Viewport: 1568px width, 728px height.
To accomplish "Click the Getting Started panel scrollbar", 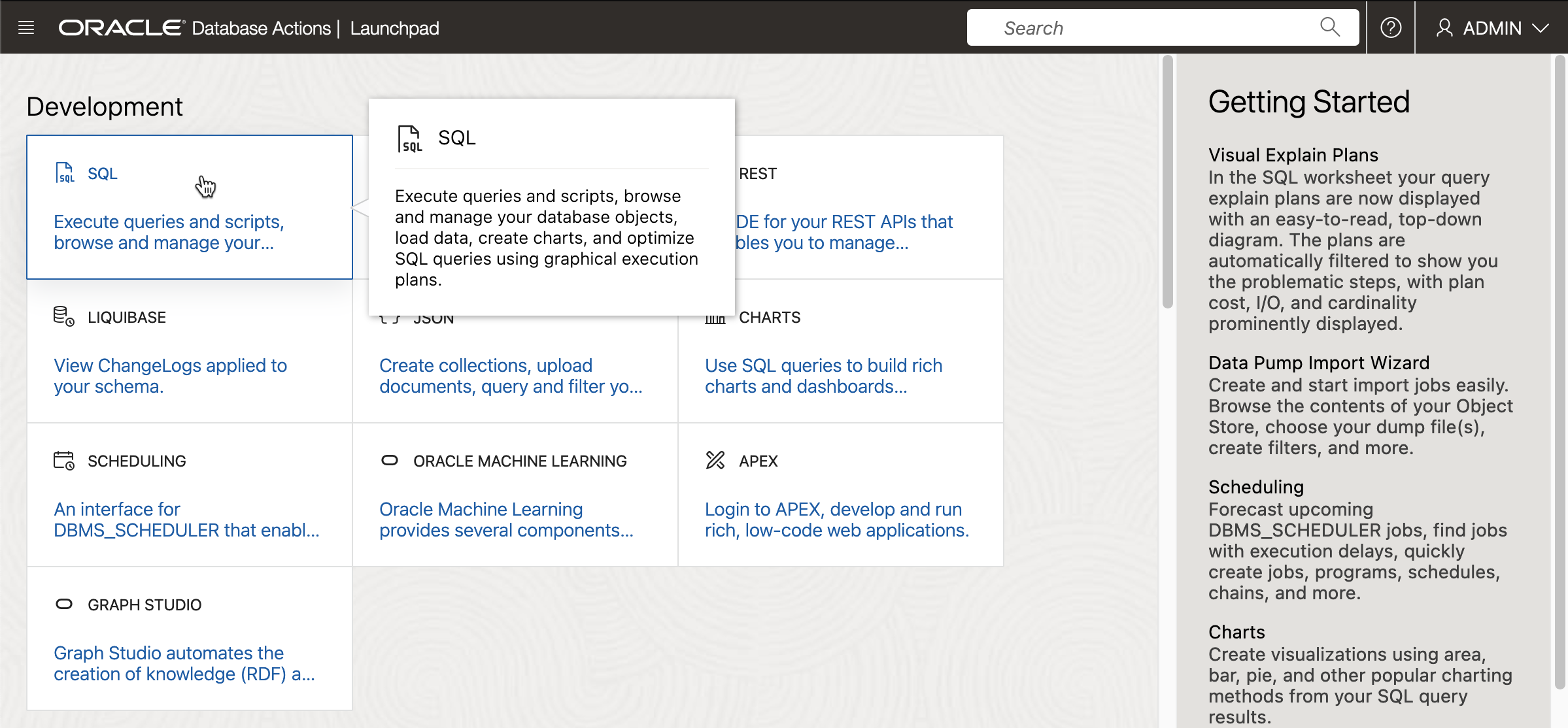I will pos(1559,372).
